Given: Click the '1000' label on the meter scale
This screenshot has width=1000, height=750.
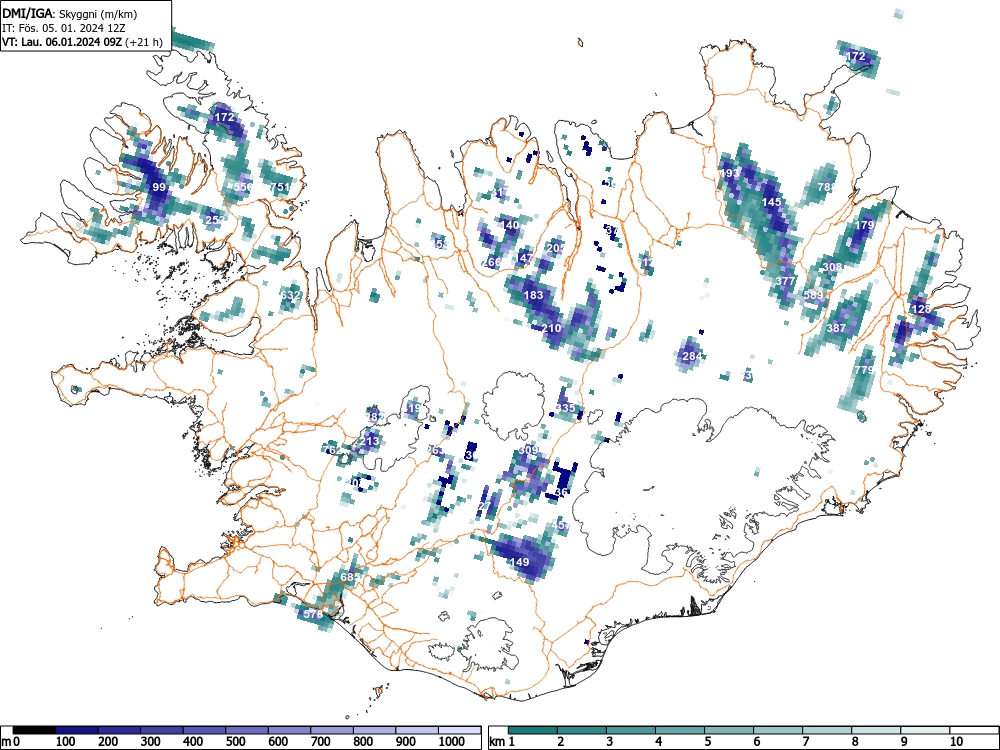Looking at the screenshot, I should pos(452,742).
